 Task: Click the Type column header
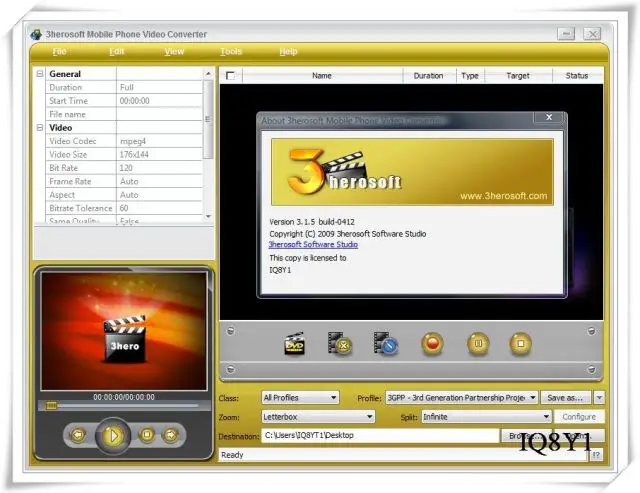pos(470,76)
